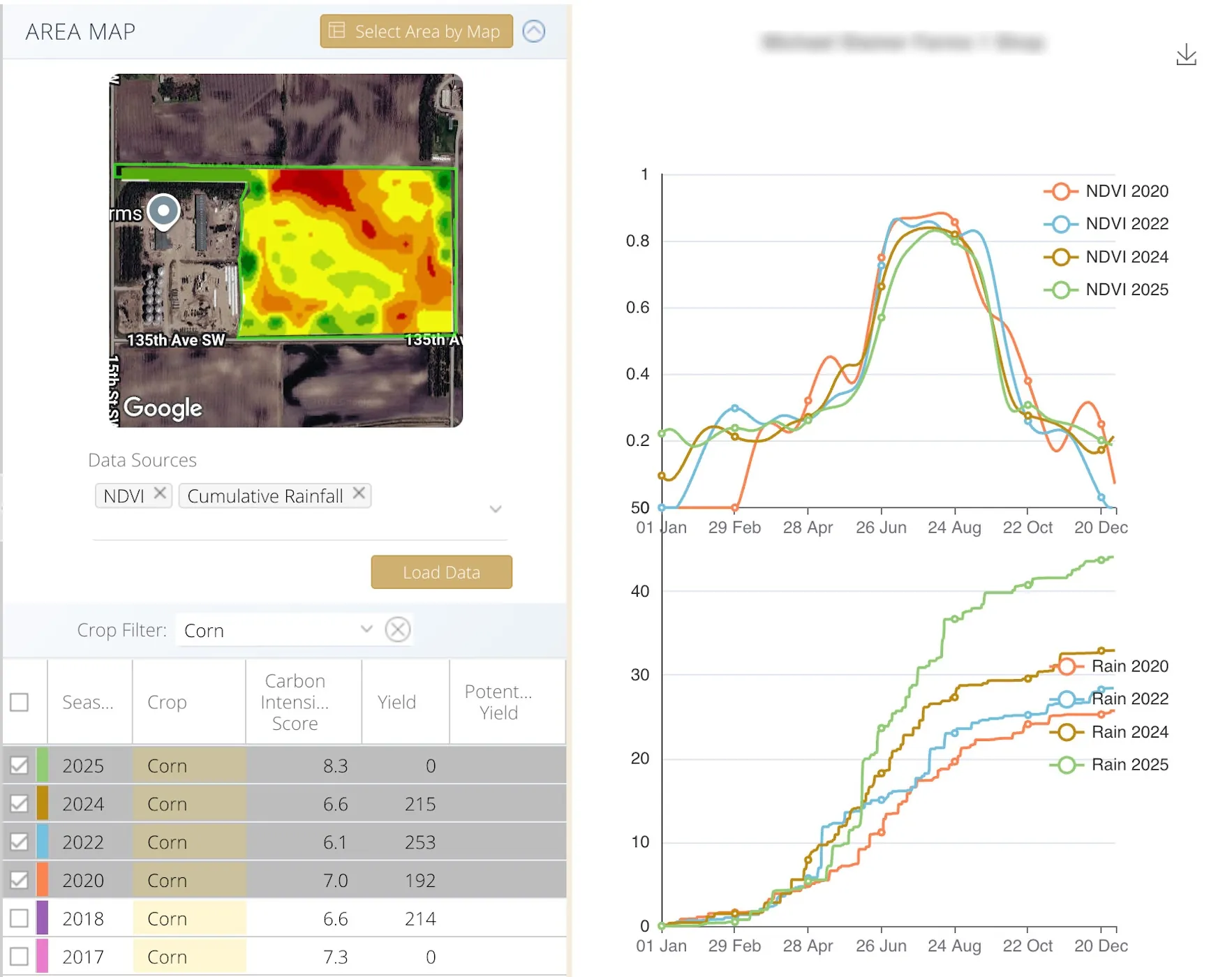Toggle NDVI 2024 legend series
1232x977 pixels.
(1106, 257)
